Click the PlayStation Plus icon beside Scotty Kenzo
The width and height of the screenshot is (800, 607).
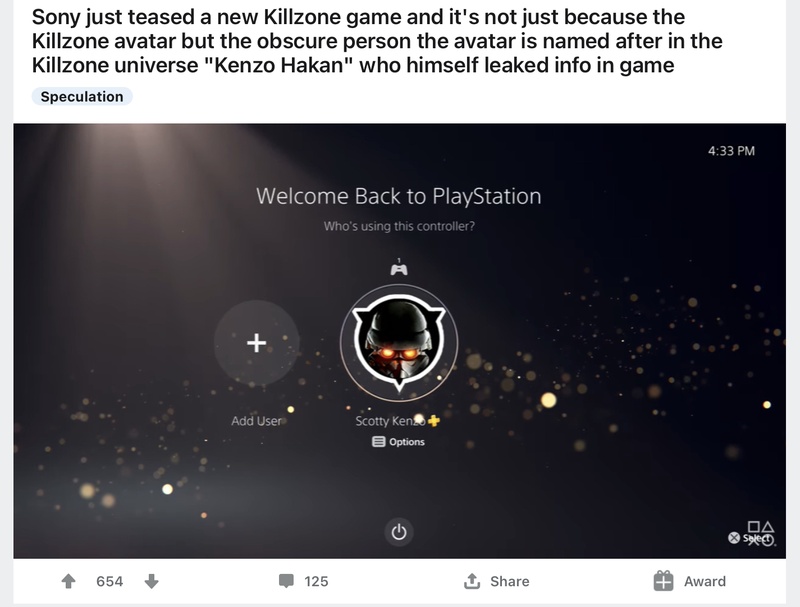pyautogui.click(x=434, y=420)
